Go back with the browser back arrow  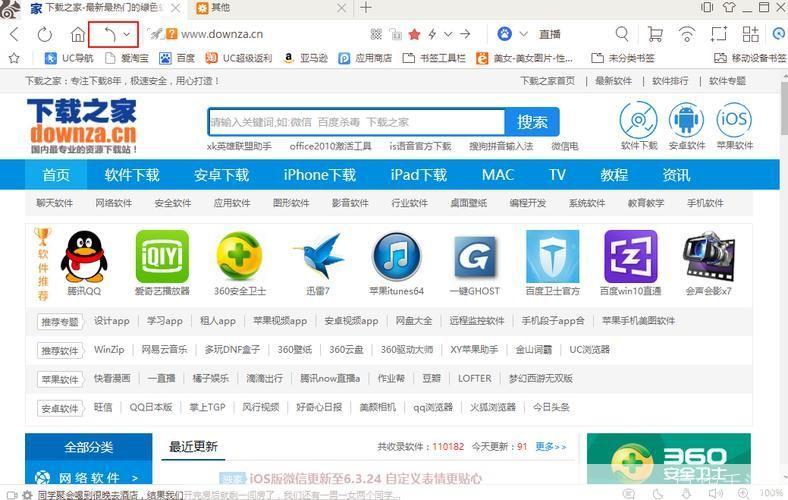tap(15, 34)
